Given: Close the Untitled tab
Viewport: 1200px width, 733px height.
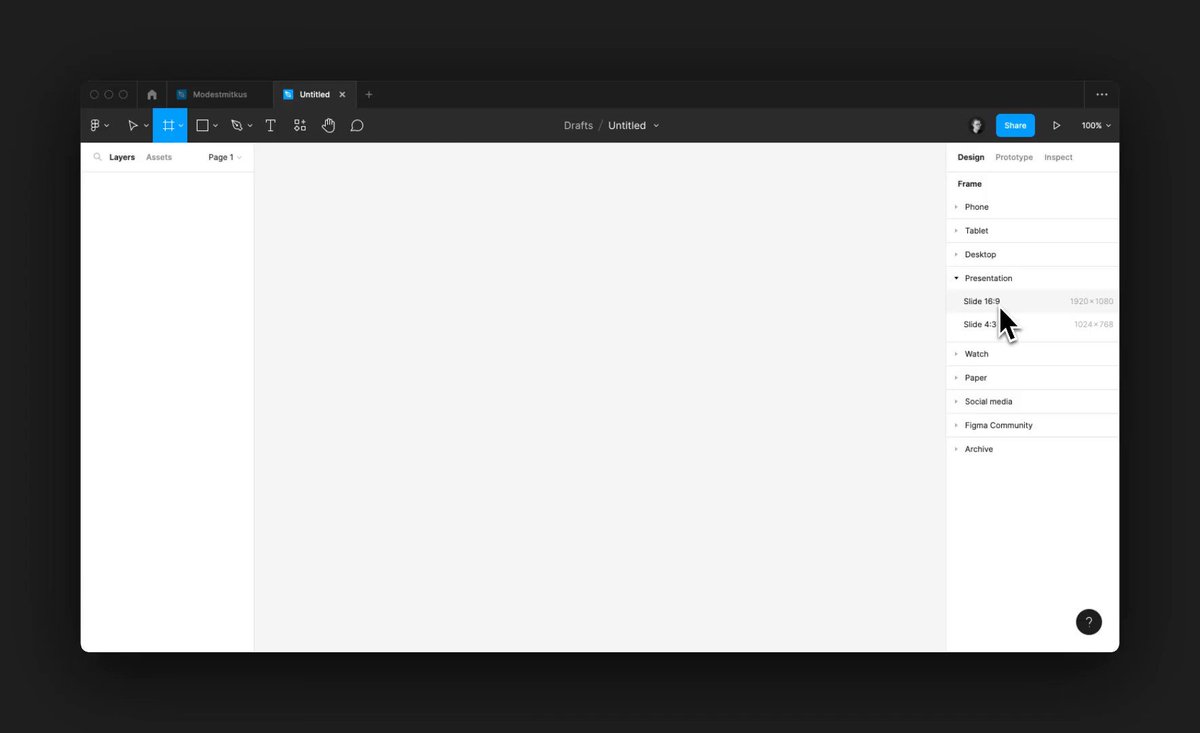Looking at the screenshot, I should click(342, 95).
